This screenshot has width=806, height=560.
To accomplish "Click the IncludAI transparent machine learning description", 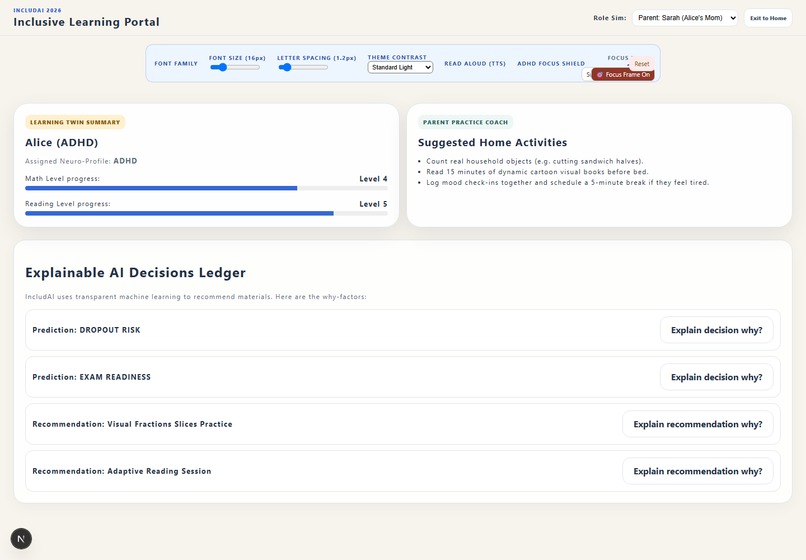I will tap(196, 297).
